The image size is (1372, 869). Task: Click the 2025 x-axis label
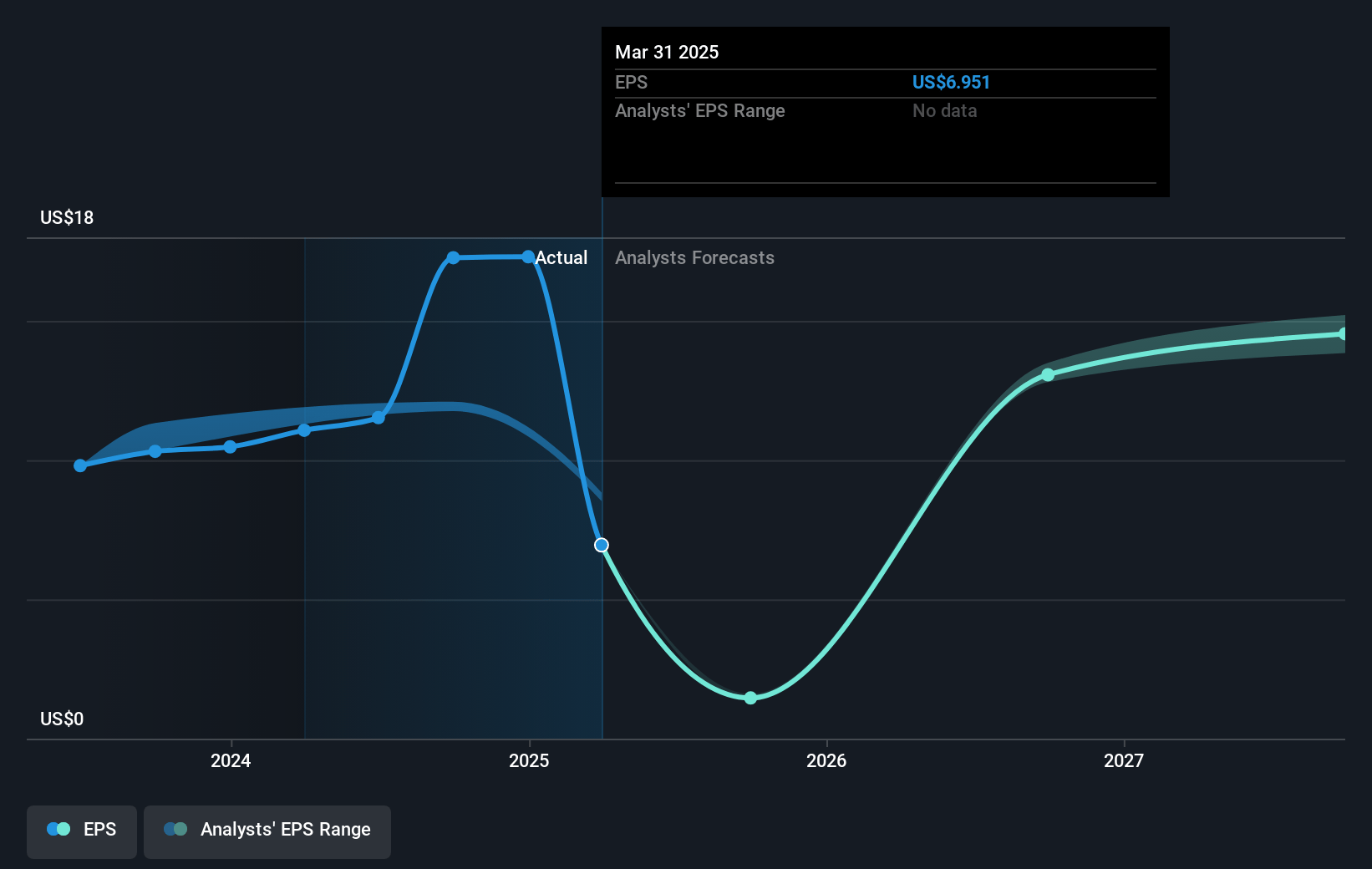pyautogui.click(x=529, y=760)
